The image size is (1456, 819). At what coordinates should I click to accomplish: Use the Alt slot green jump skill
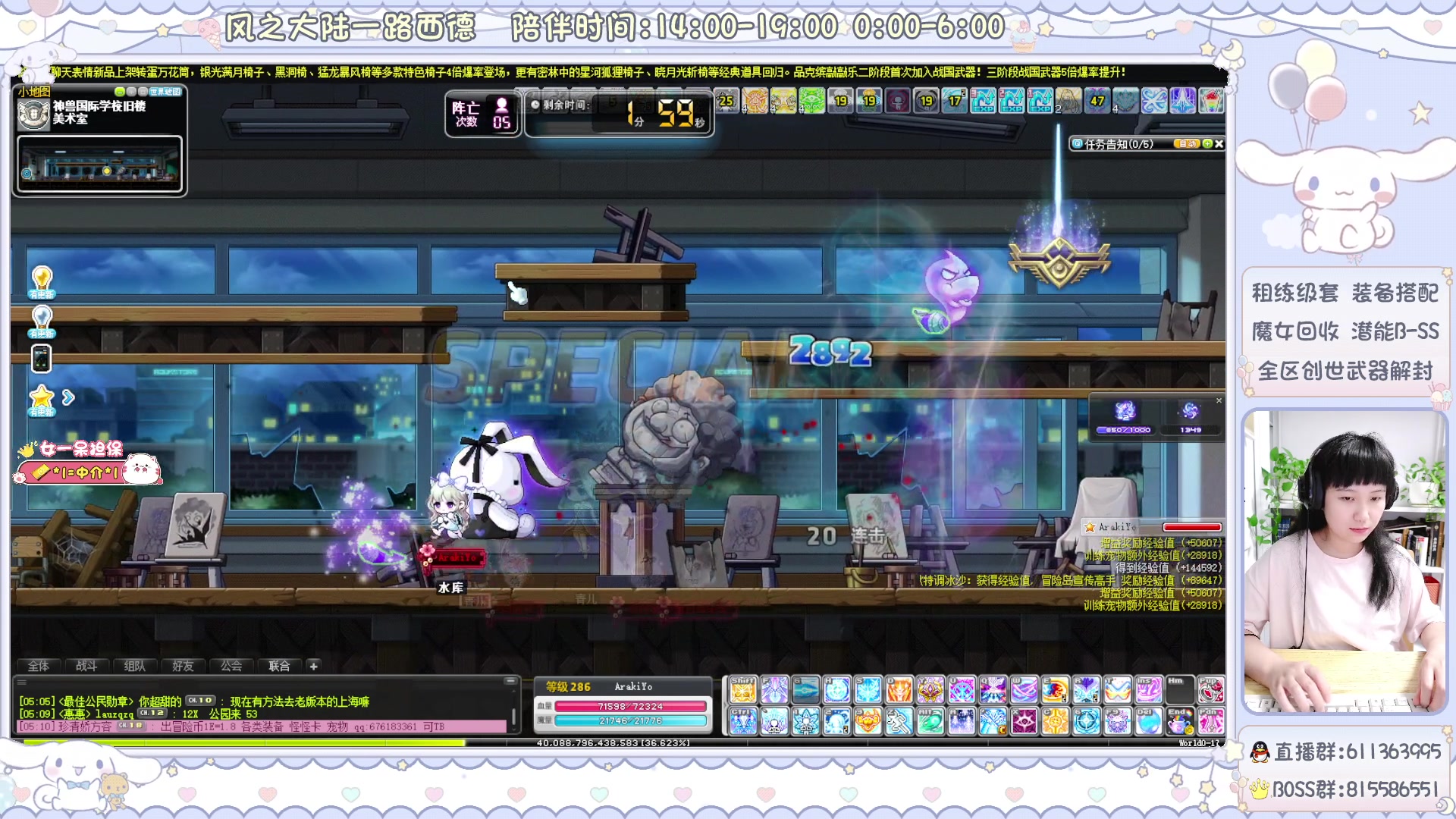[930, 721]
